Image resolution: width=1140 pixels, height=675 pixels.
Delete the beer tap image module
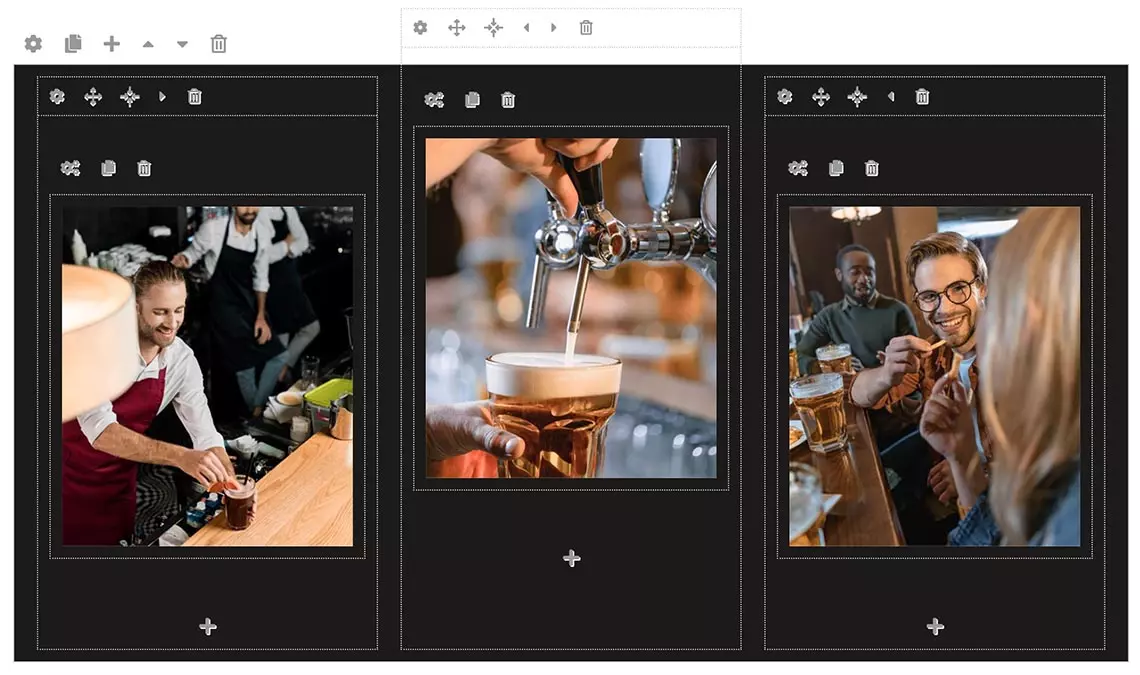click(508, 99)
